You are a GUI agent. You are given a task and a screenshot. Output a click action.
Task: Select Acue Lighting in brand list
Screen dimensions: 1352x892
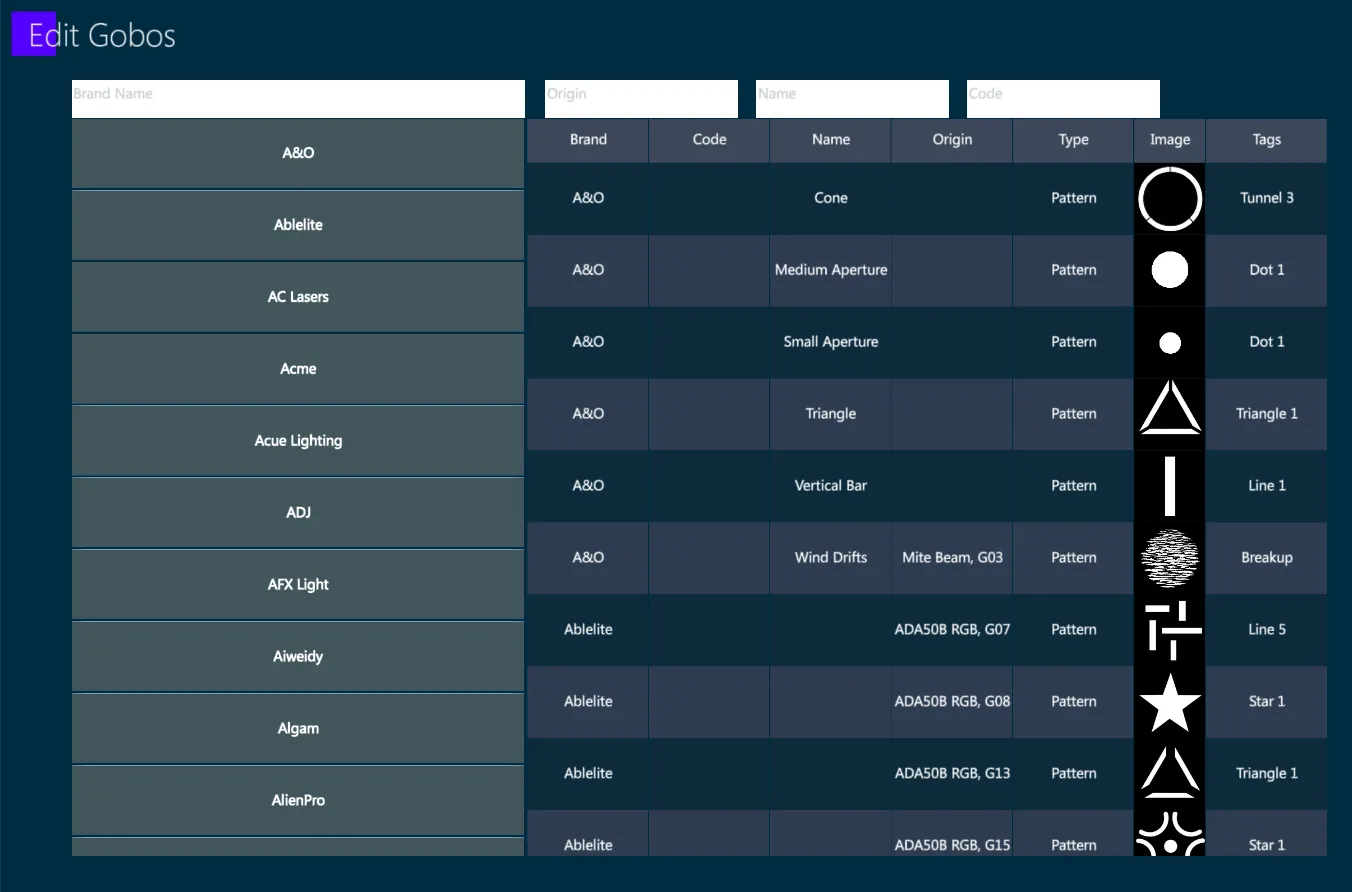298,442
